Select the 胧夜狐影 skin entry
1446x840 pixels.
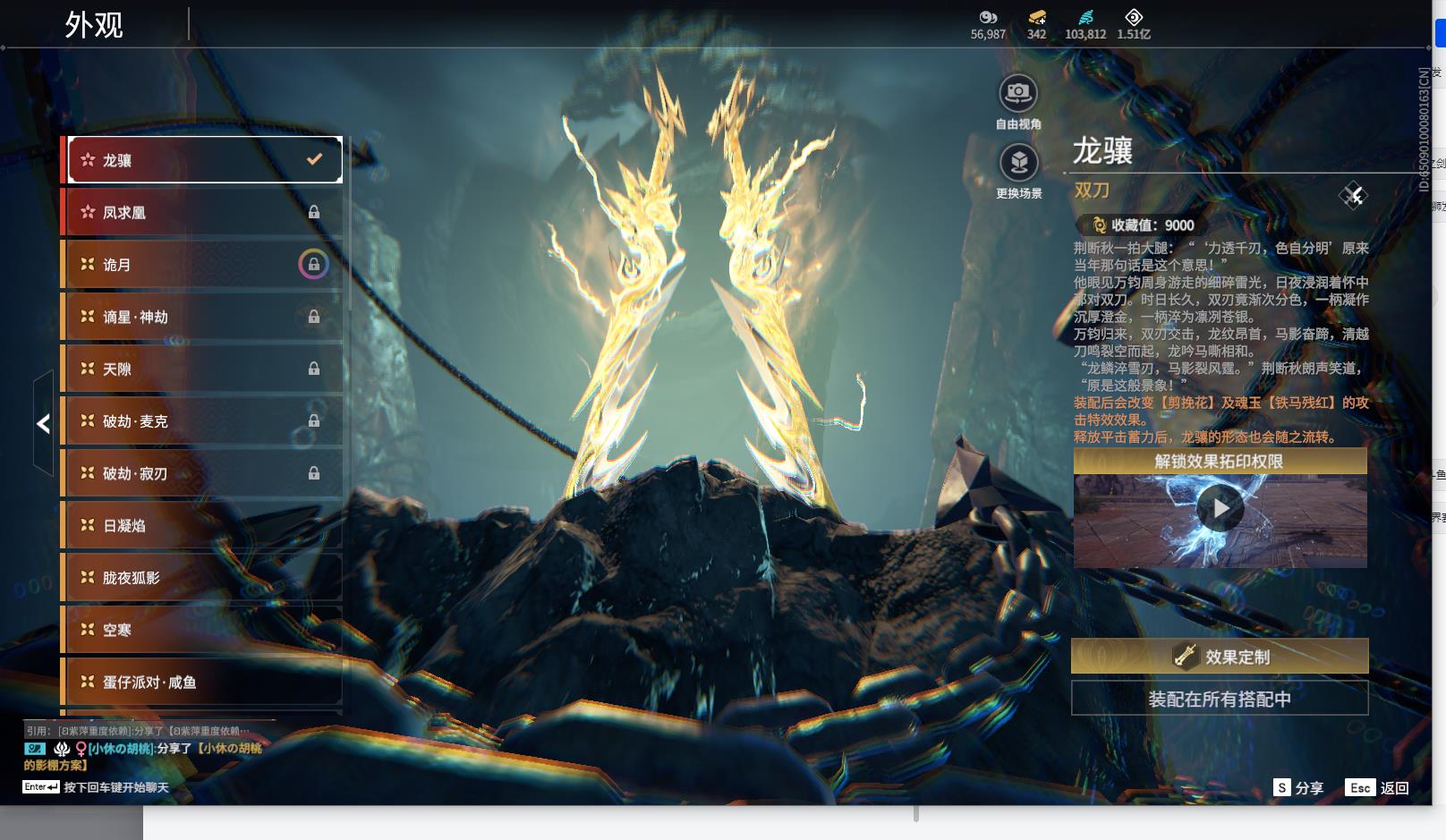click(x=201, y=578)
